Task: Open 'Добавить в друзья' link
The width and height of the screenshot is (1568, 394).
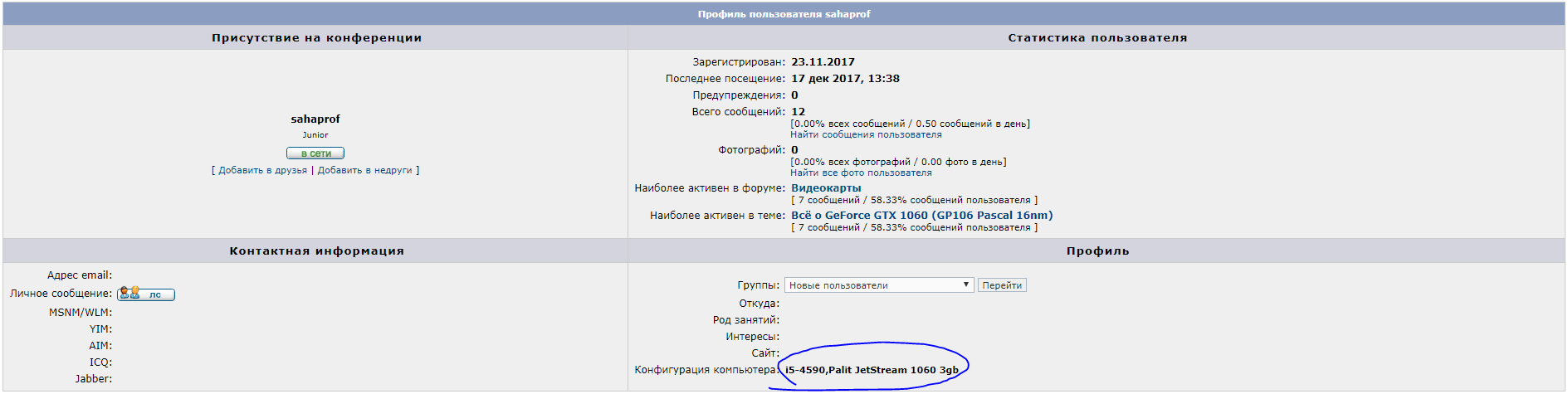Action: point(262,170)
